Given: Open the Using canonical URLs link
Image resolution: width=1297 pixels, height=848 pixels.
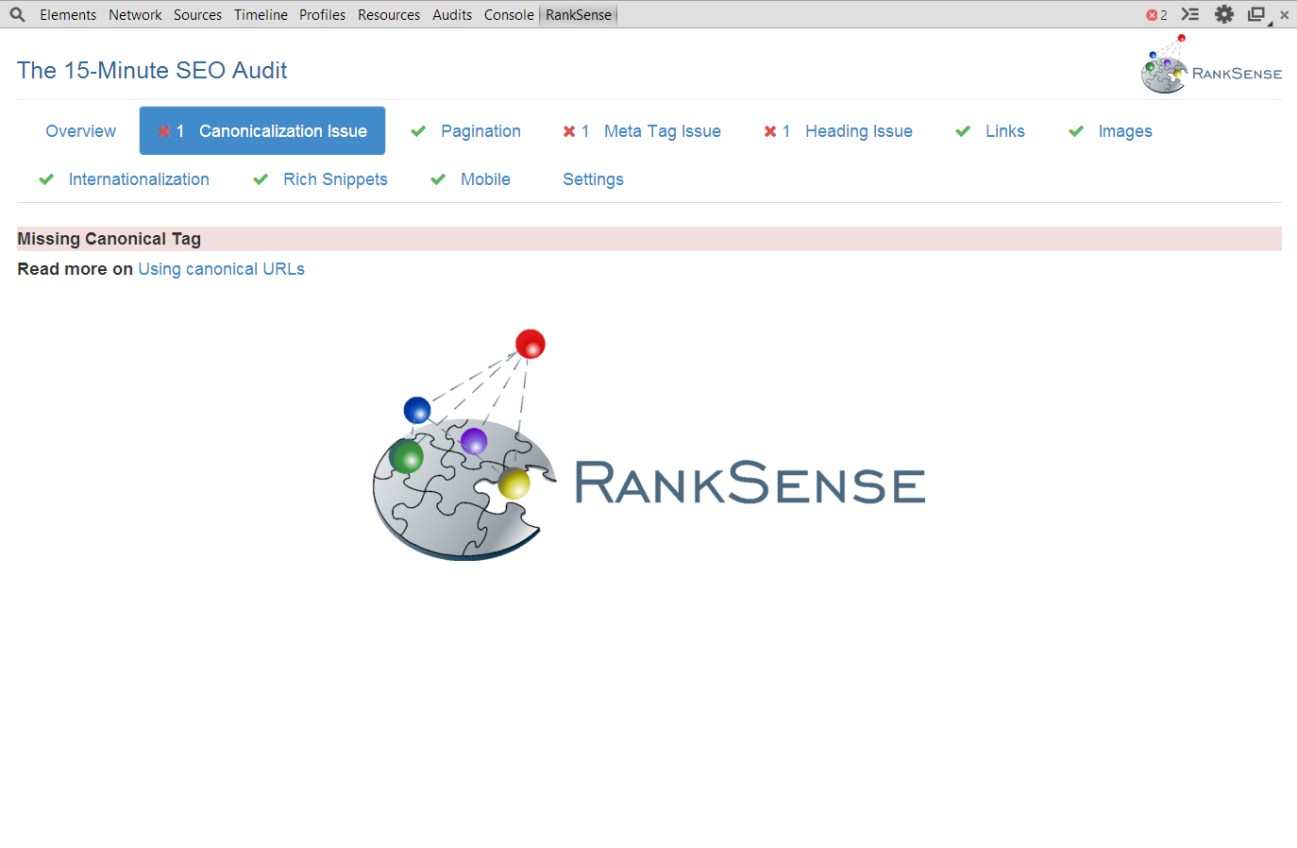Looking at the screenshot, I should pyautogui.click(x=221, y=268).
